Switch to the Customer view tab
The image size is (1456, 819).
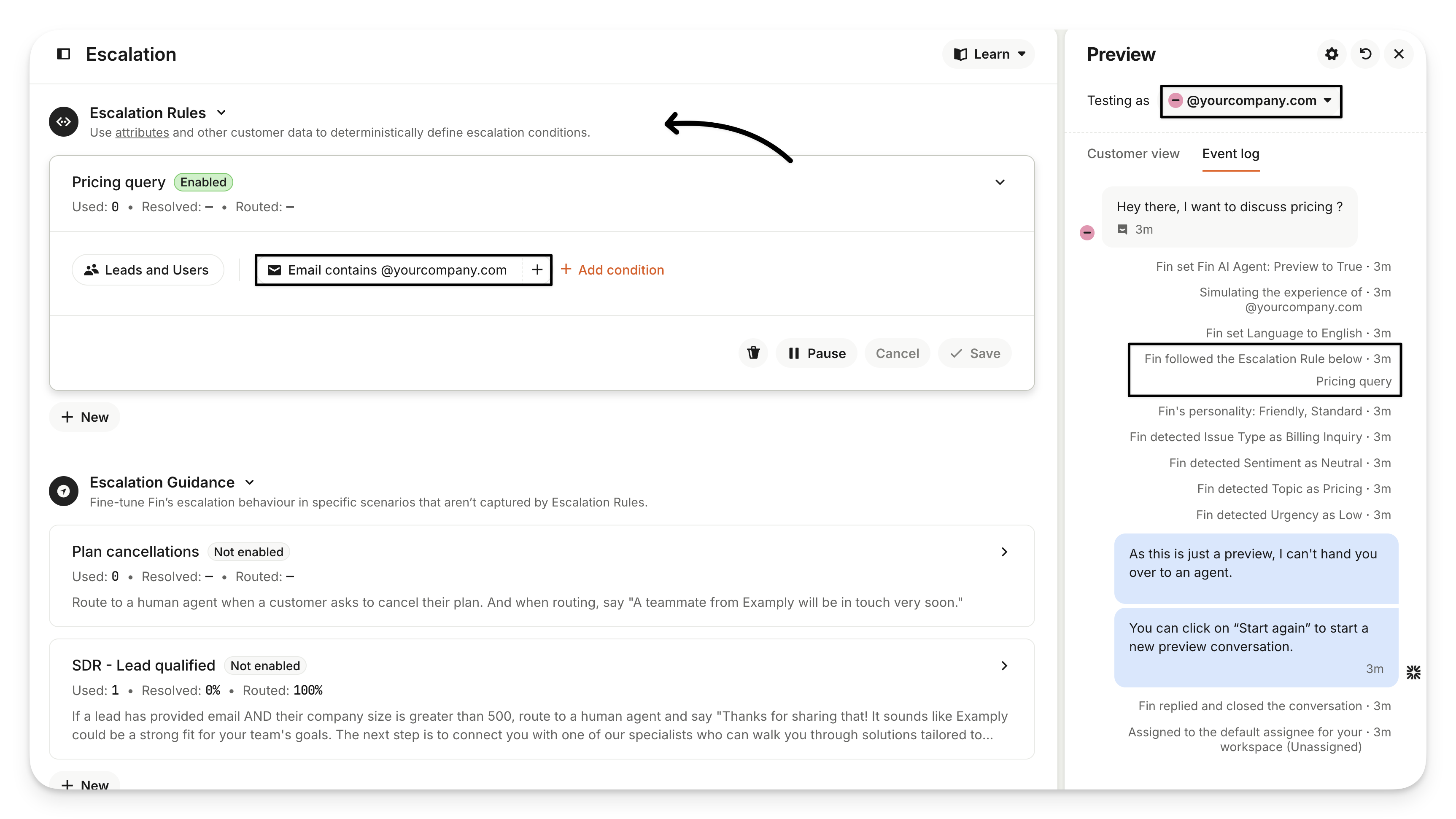[1132, 154]
